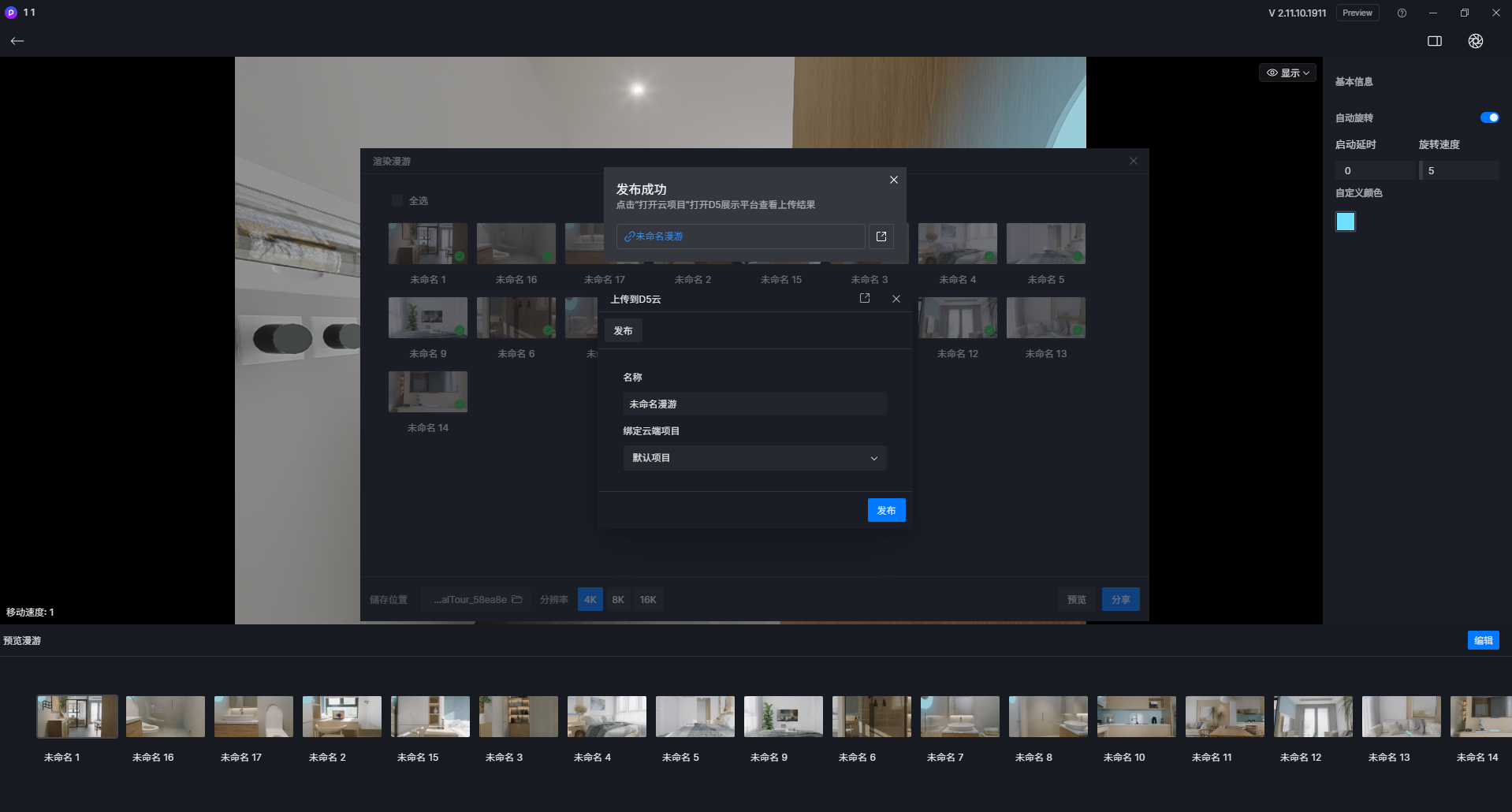Viewport: 1512px width, 812px height.
Task: Toggle green checkmark on dialog thumbnail 未命名 13
Action: click(1078, 330)
